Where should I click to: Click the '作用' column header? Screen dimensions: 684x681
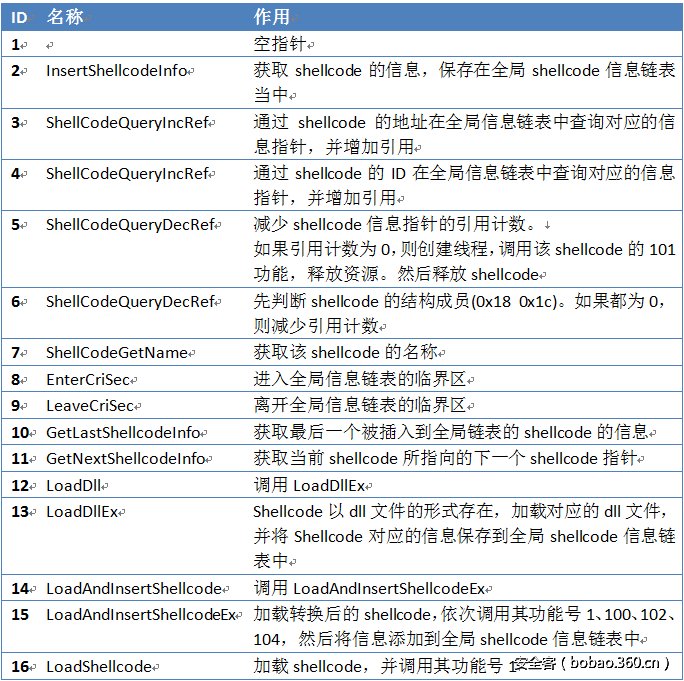point(272,17)
